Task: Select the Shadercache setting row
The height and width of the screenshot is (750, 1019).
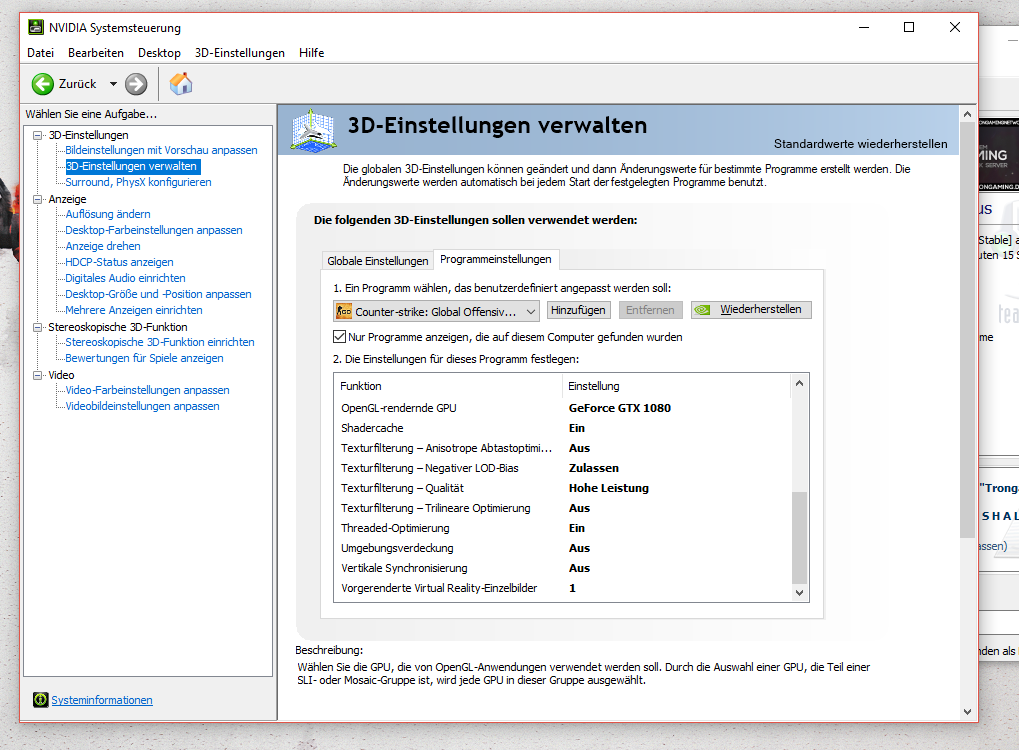Action: (x=563, y=428)
